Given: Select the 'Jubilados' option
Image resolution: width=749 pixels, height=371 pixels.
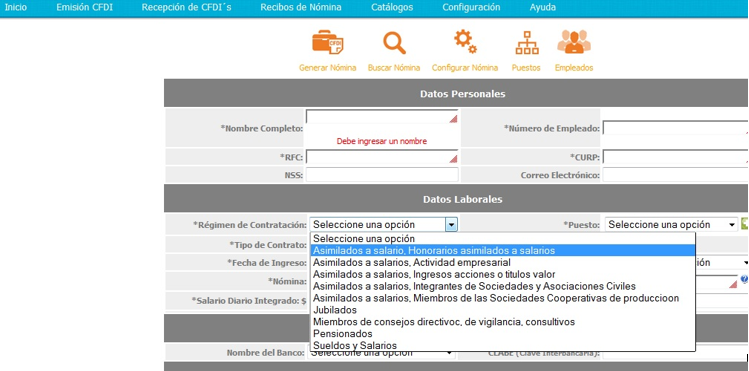Looking at the screenshot, I should click(x=502, y=310).
